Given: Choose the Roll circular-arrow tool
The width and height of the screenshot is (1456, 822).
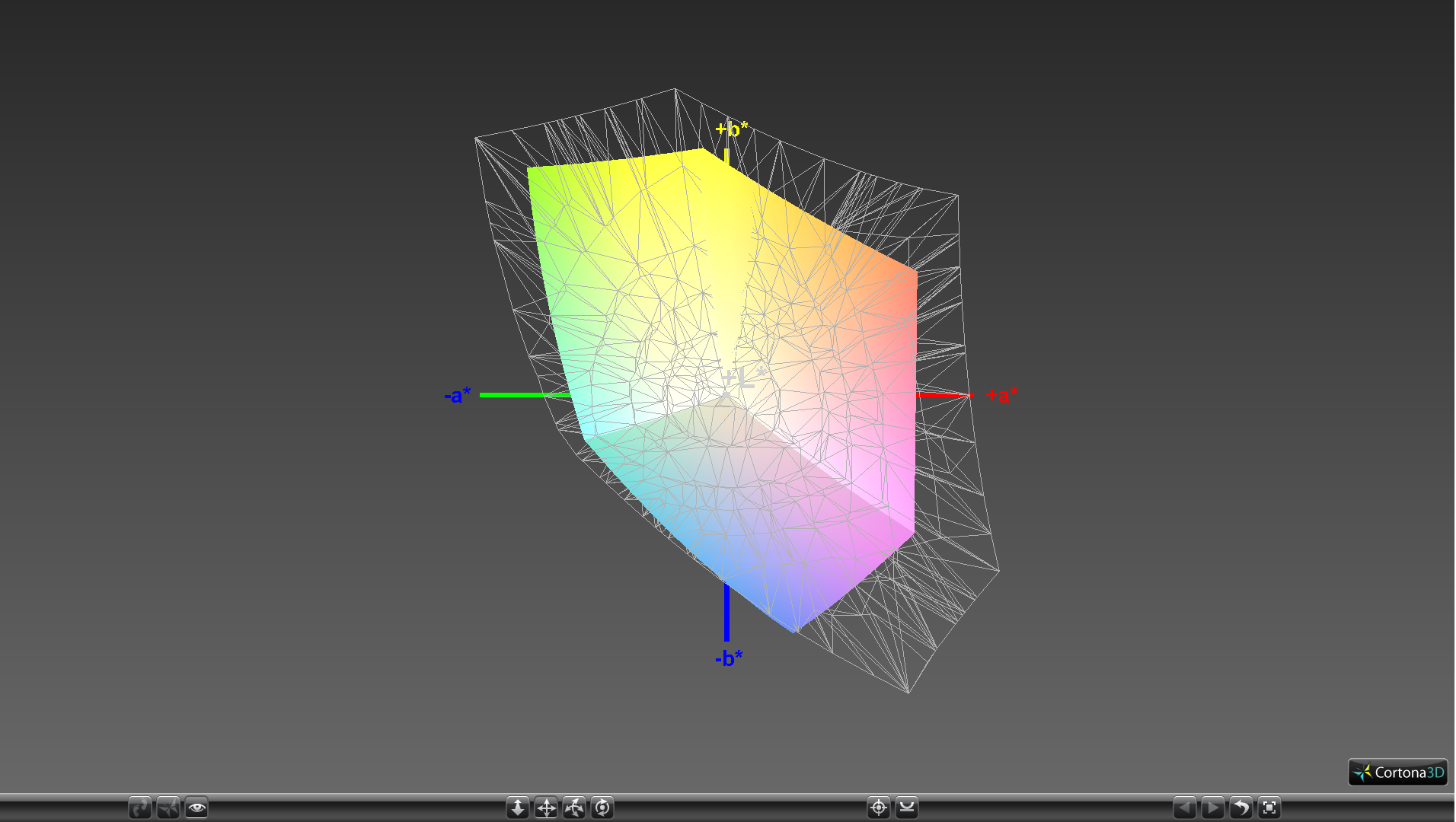Looking at the screenshot, I should (x=602, y=808).
